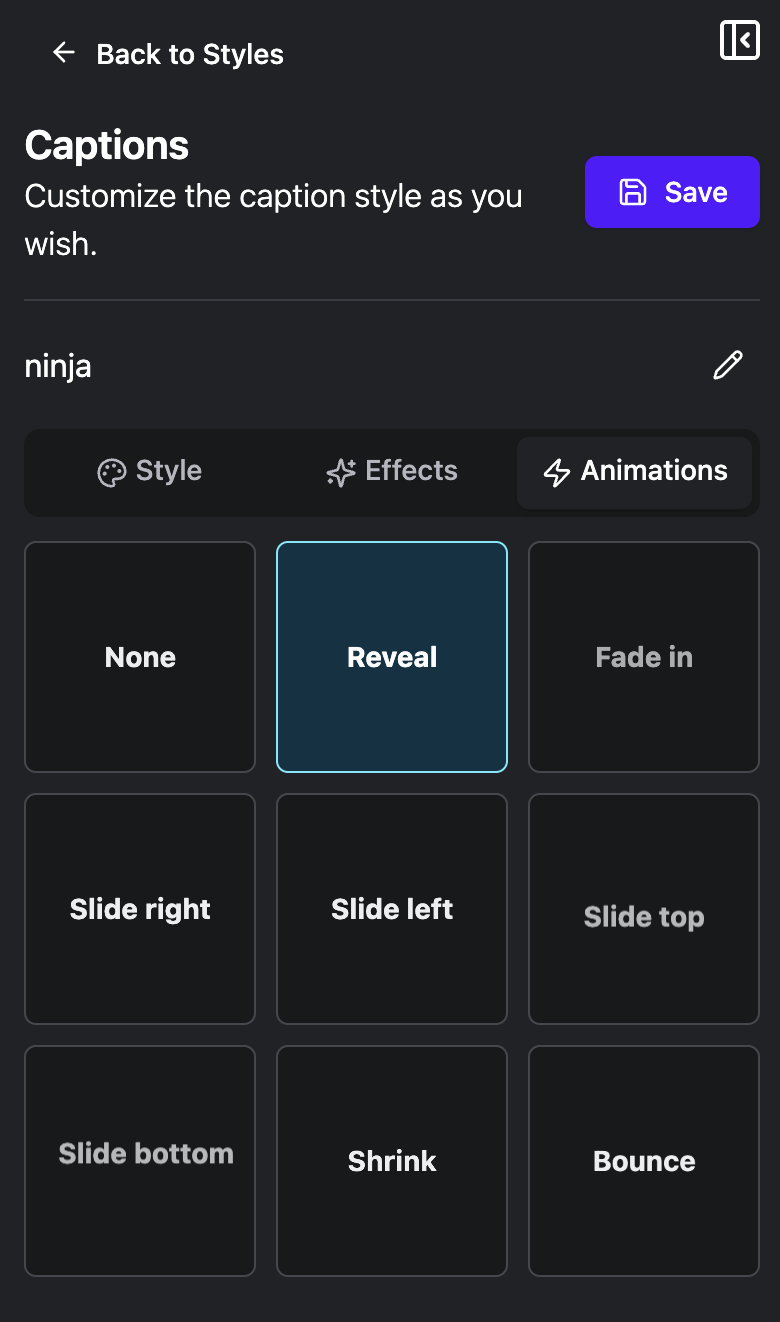
Task: Collapse the side panel using top-right icon
Action: coord(740,40)
